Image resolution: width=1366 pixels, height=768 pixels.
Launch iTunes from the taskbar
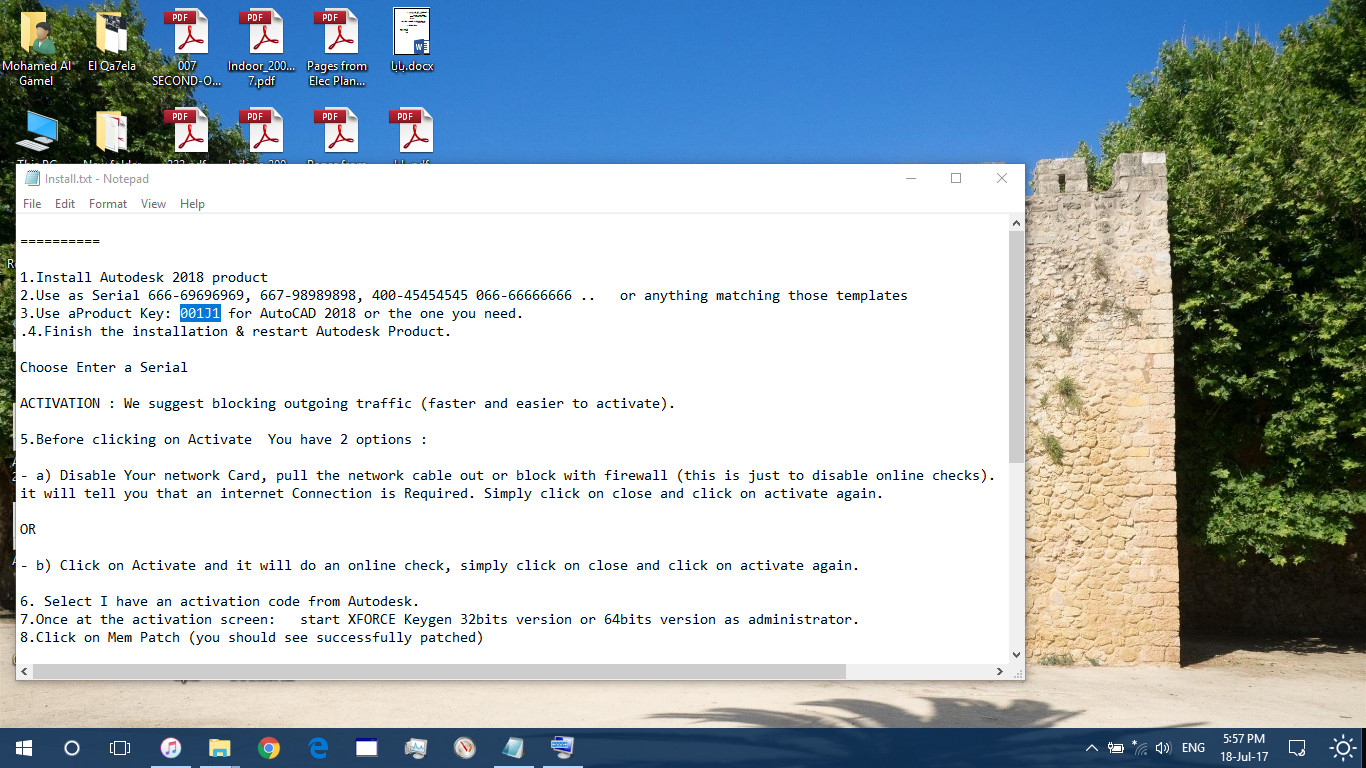coord(171,748)
